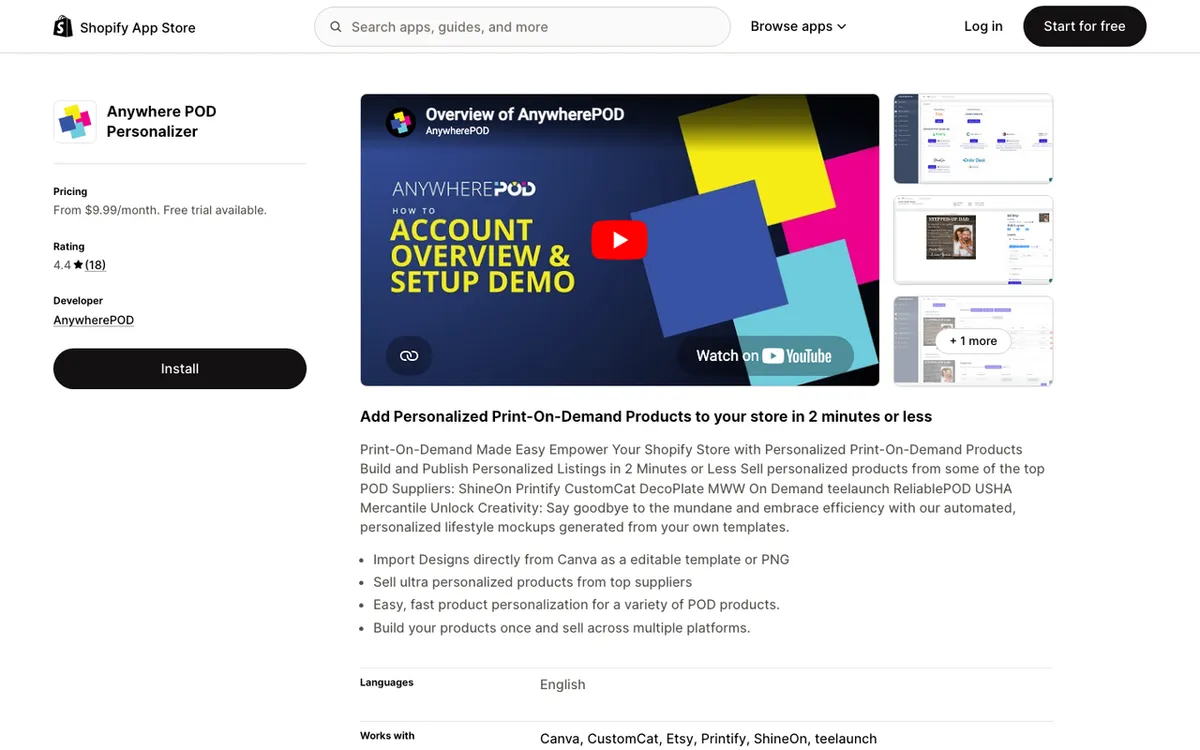Click the English language value

tap(563, 684)
